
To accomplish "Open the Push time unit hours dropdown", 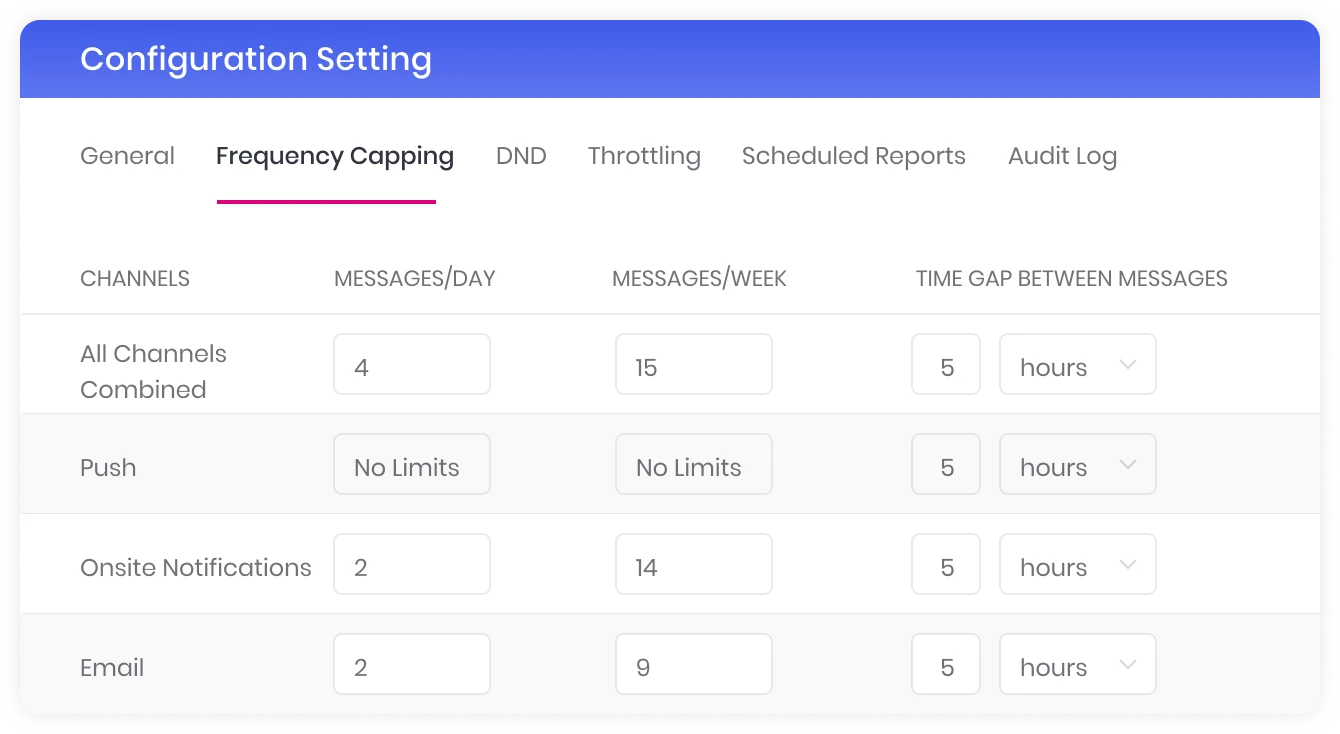I will (x=1078, y=465).
